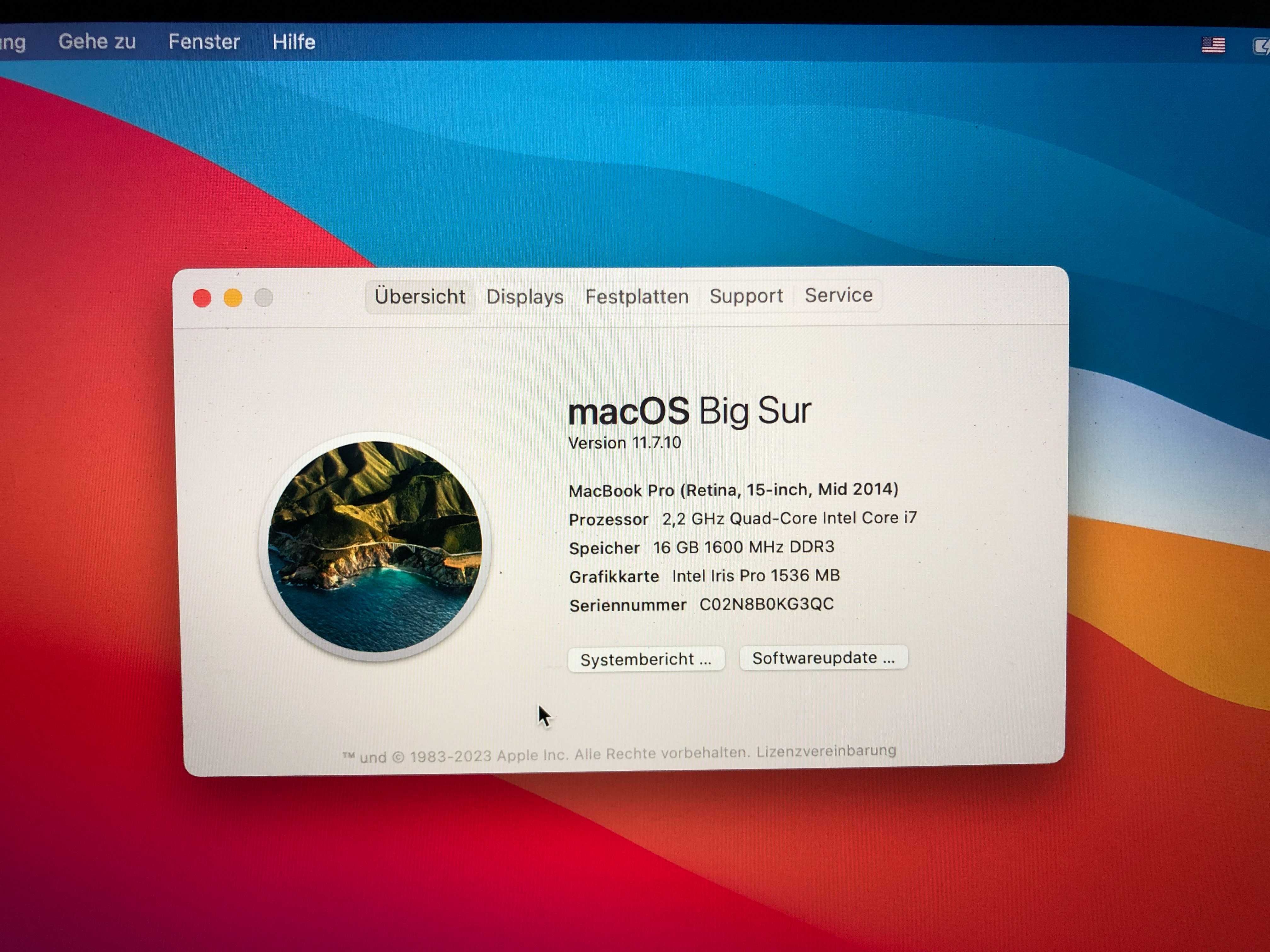Viewport: 1270px width, 952px height.
Task: Click the macOS Big Sur artwork image
Action: (x=375, y=546)
